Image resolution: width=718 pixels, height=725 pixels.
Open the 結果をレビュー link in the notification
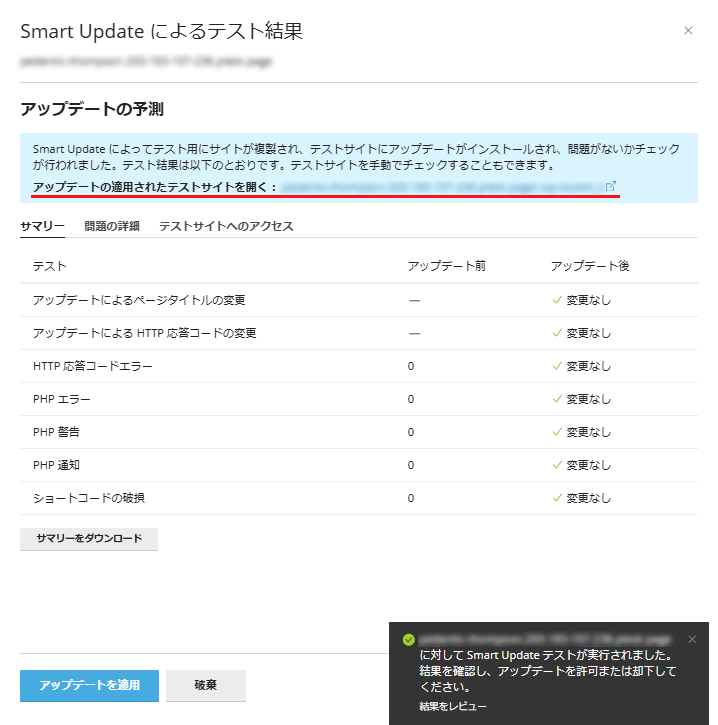[453, 706]
